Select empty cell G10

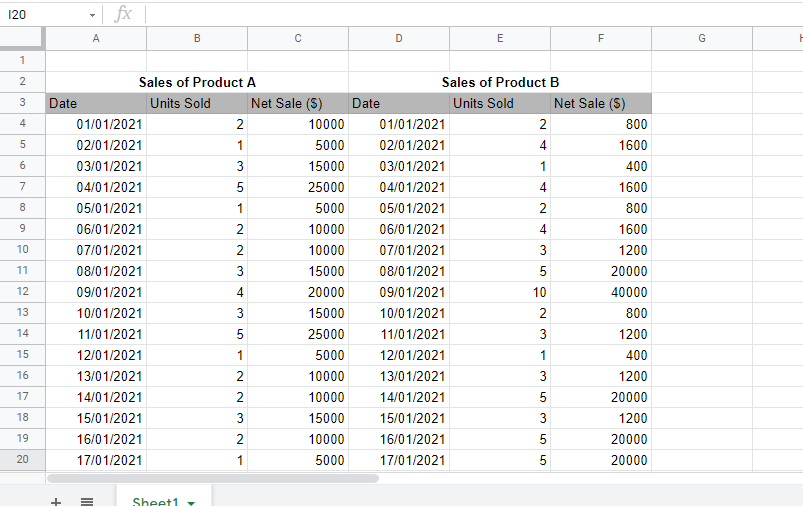click(702, 250)
